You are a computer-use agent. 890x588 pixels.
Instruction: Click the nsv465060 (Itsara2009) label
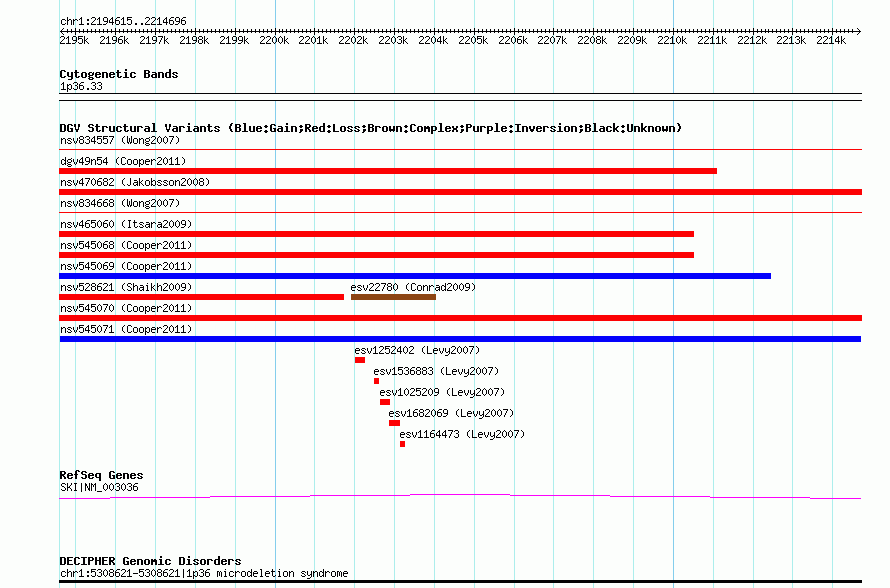(126, 224)
